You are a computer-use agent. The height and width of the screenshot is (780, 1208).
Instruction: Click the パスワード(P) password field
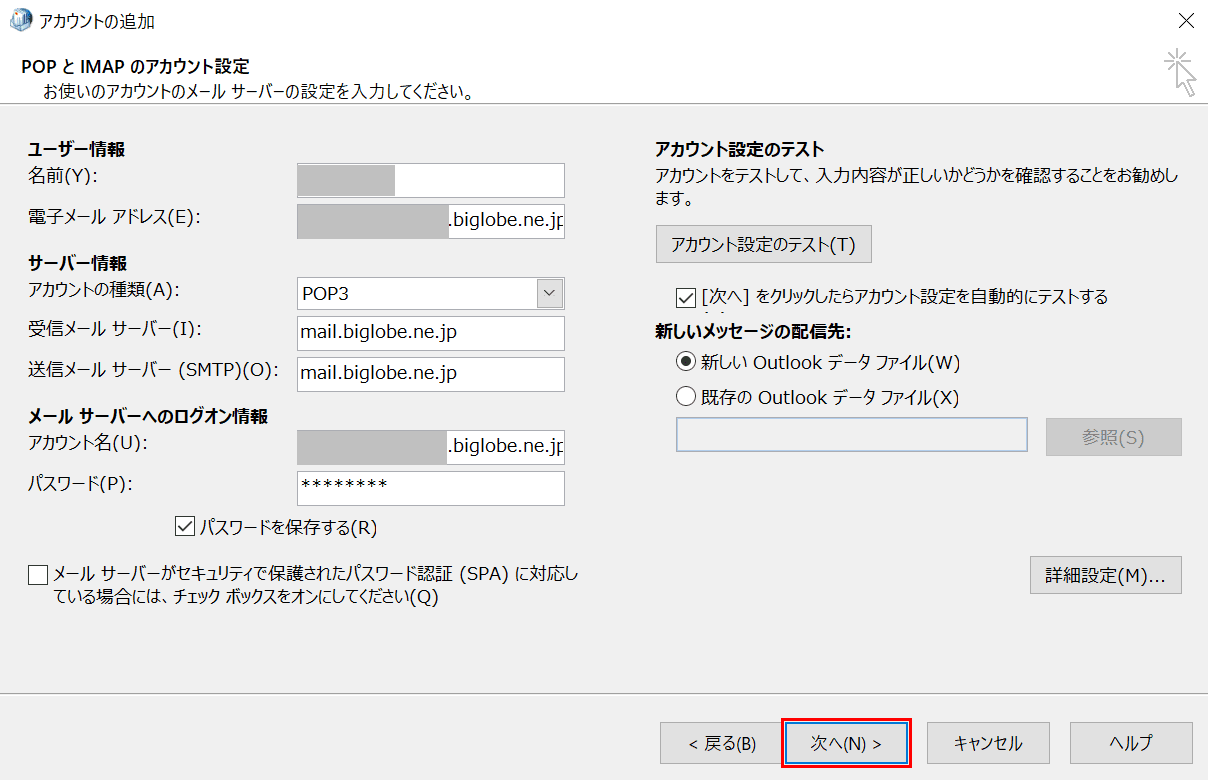tap(431, 488)
